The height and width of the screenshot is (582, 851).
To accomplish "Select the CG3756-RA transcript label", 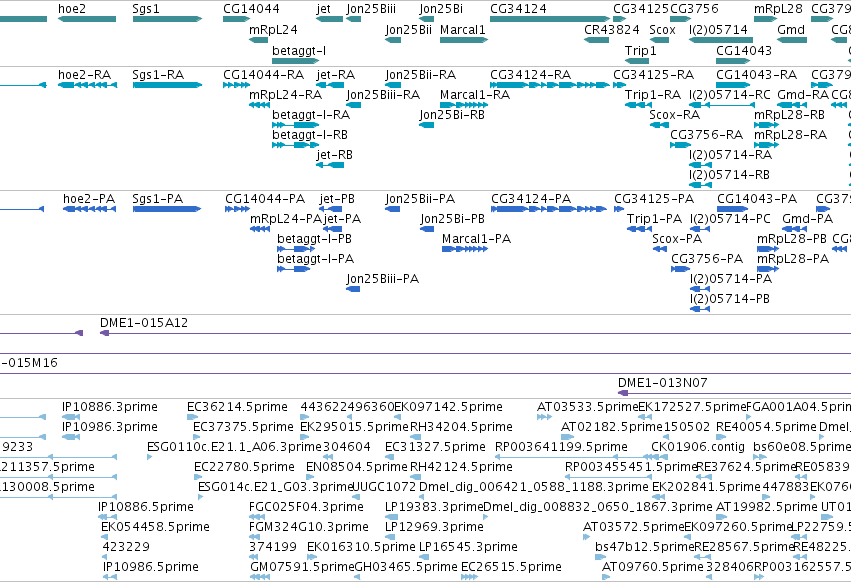I will coord(707,135).
